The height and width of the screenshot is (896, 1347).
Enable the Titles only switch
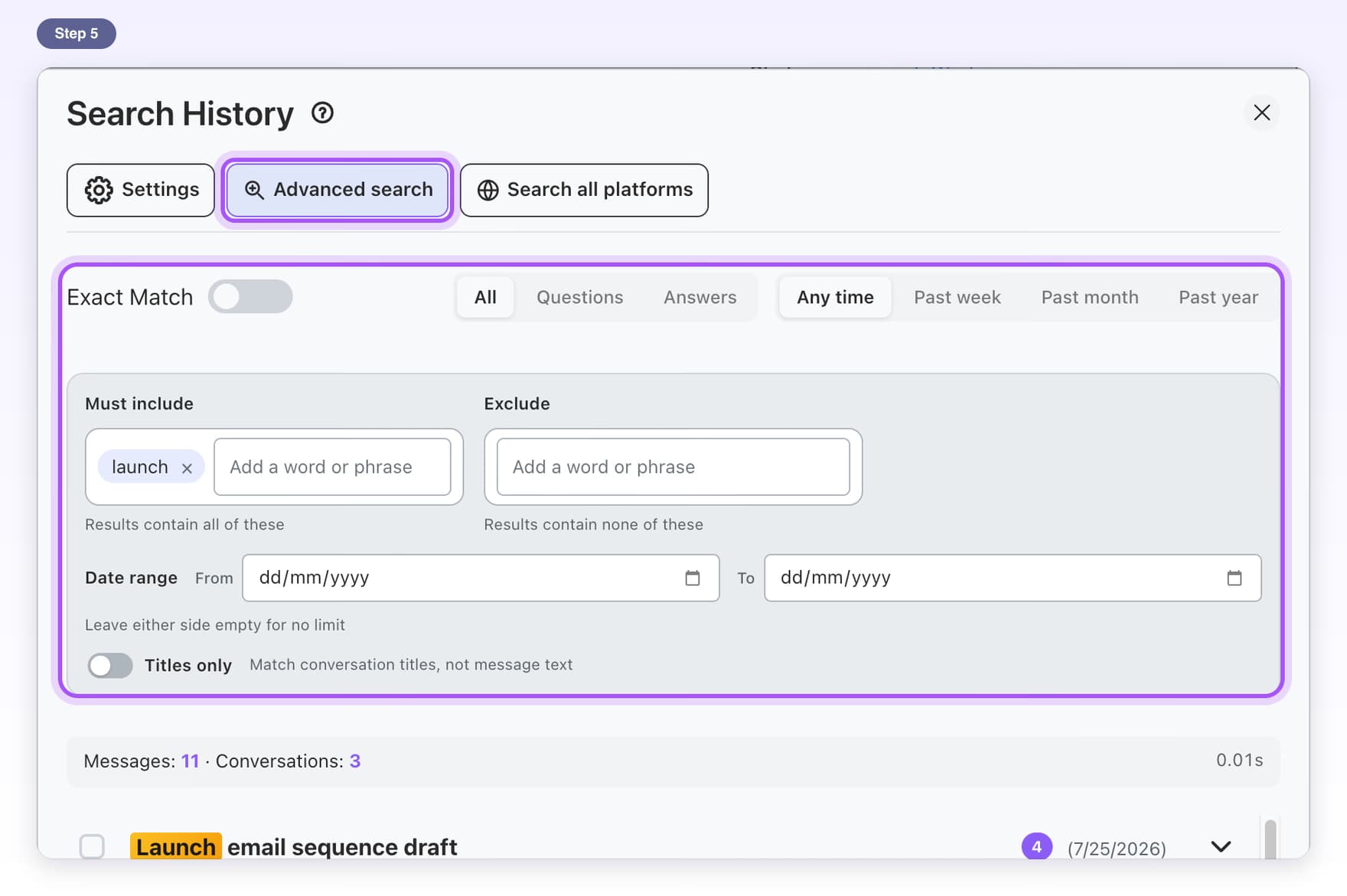tap(109, 665)
